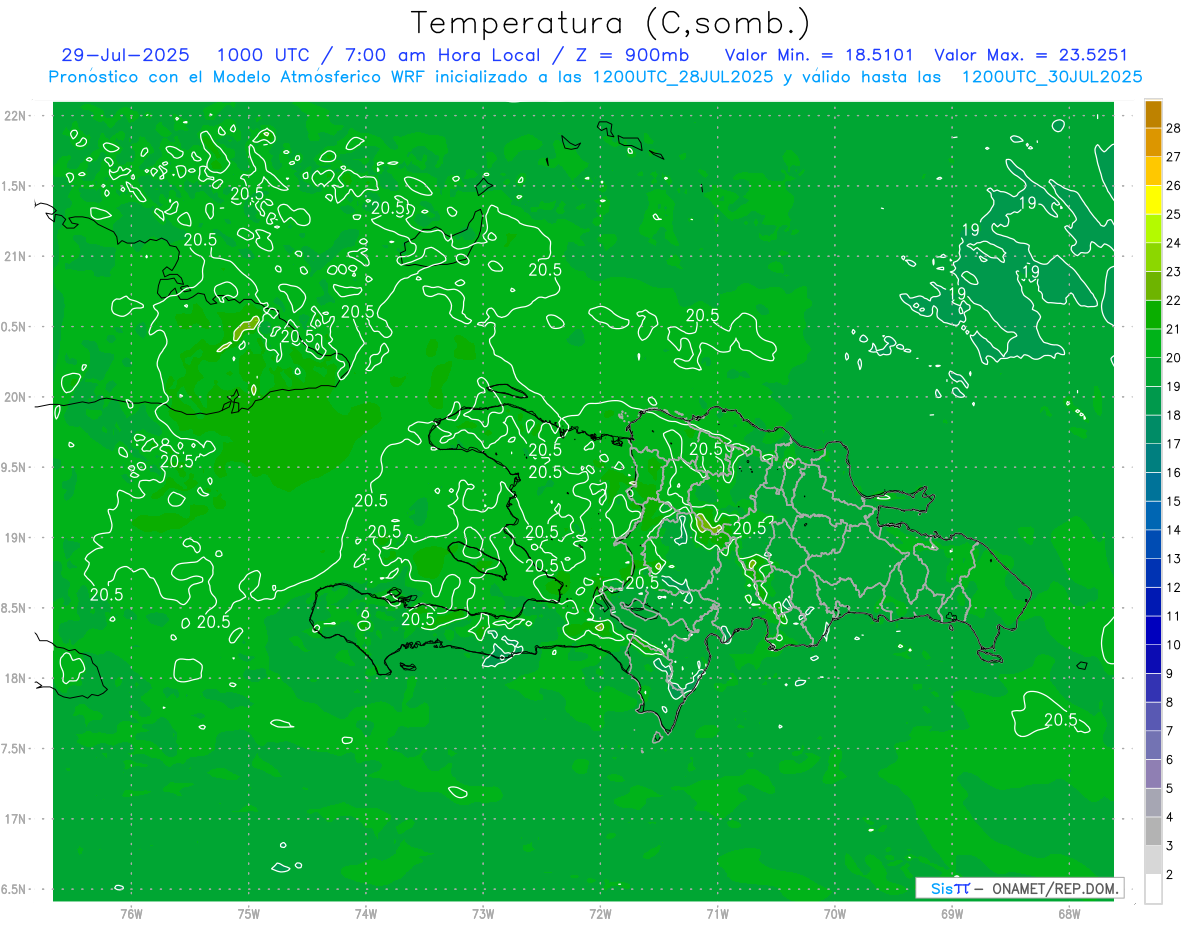Click the color scale label "4"
1200x927 pixels.
pos(1170,817)
